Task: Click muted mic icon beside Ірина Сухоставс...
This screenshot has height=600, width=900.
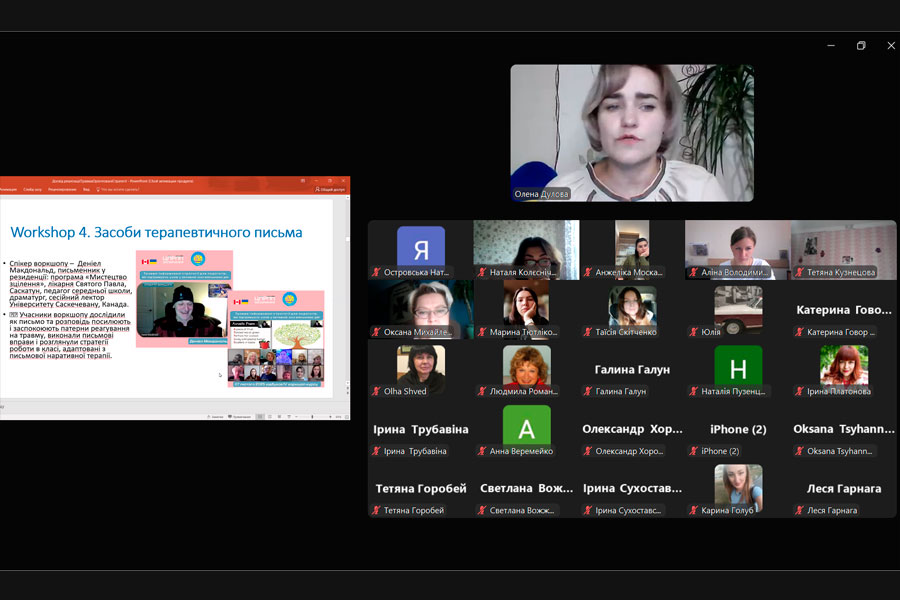Action: pos(588,510)
